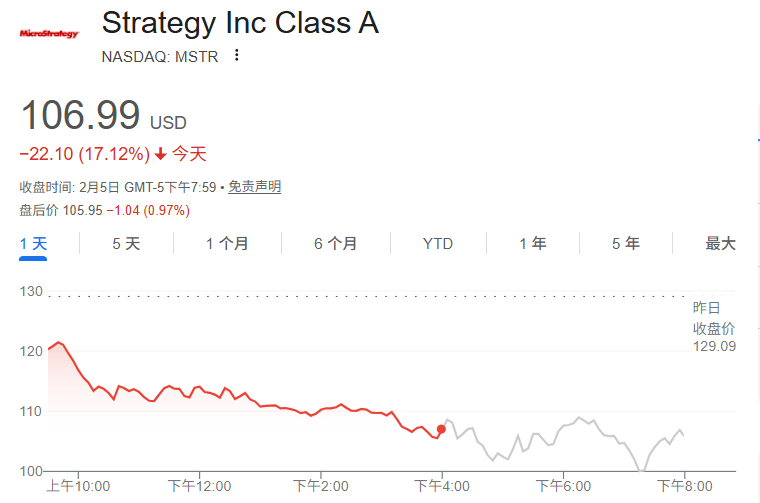Open the 免责声明 link
760x503 pixels.
[x=254, y=187]
